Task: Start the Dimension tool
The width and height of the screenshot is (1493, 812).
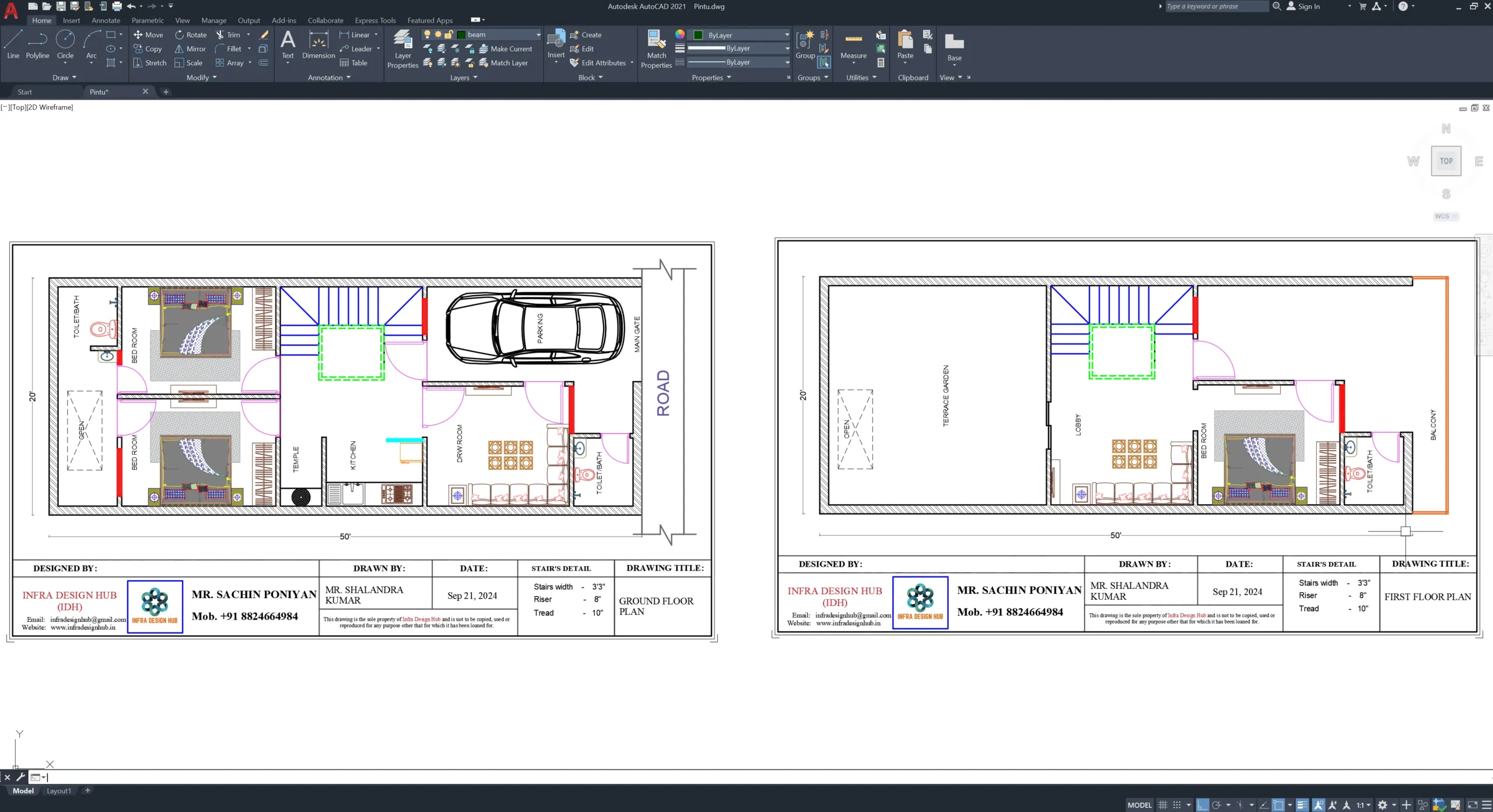Action: click(318, 45)
